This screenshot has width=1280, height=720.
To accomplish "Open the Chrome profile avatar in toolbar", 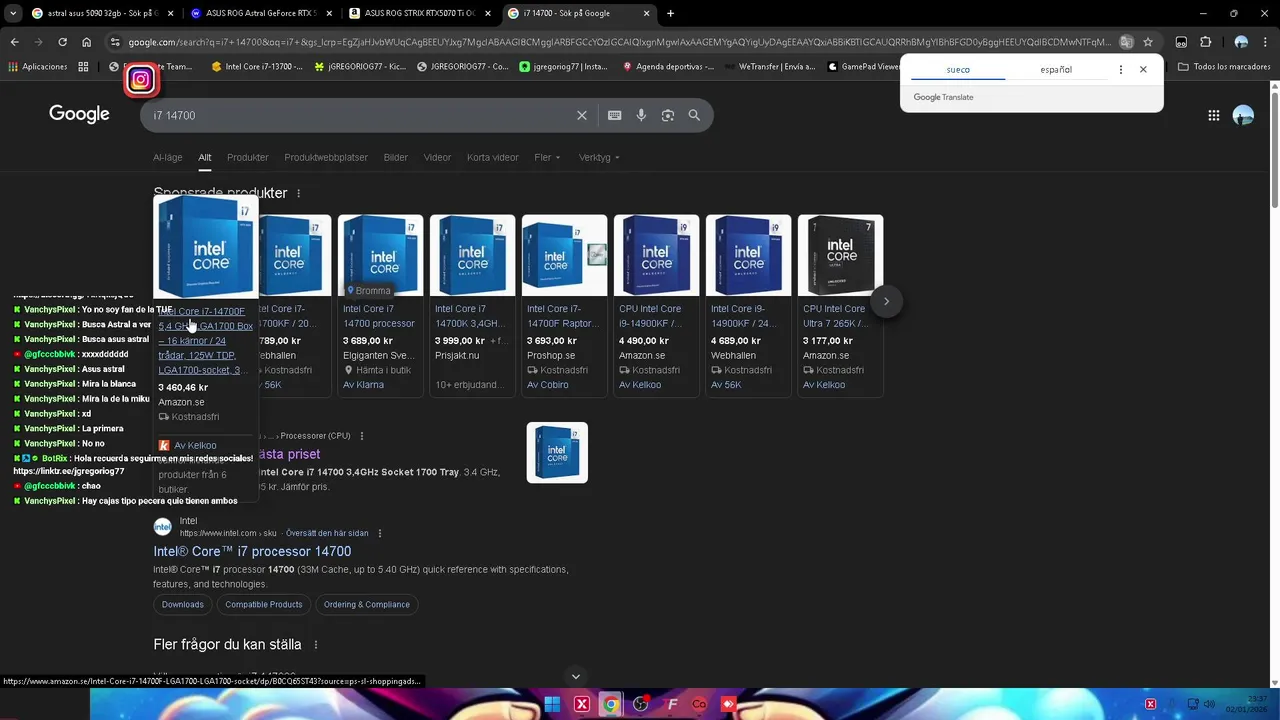I will 1241,42.
